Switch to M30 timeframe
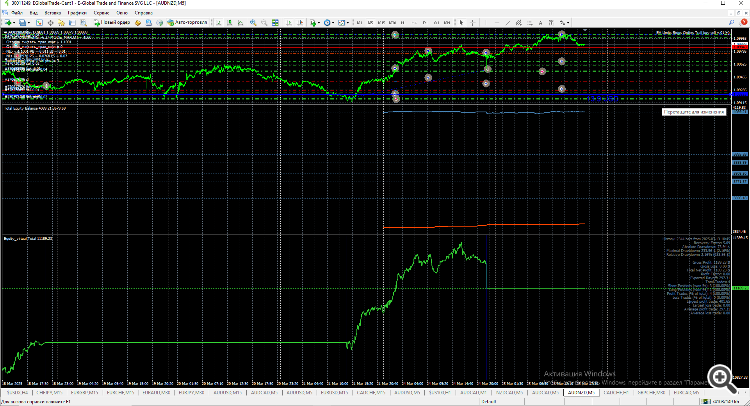Screen dimensions: 750x406 [392, 22]
